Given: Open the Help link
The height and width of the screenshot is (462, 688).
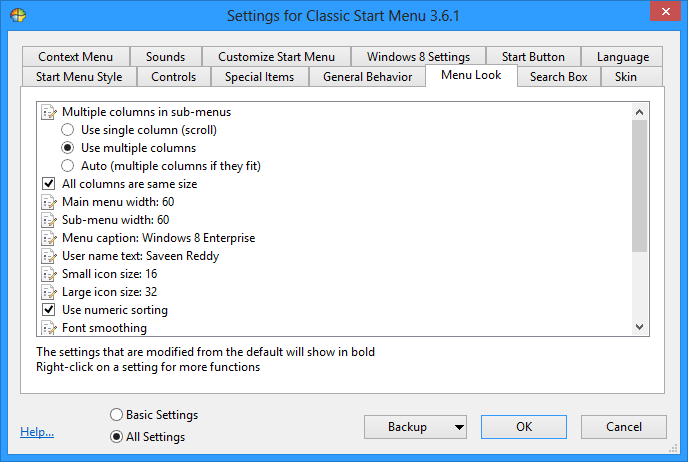Looking at the screenshot, I should (x=37, y=432).
